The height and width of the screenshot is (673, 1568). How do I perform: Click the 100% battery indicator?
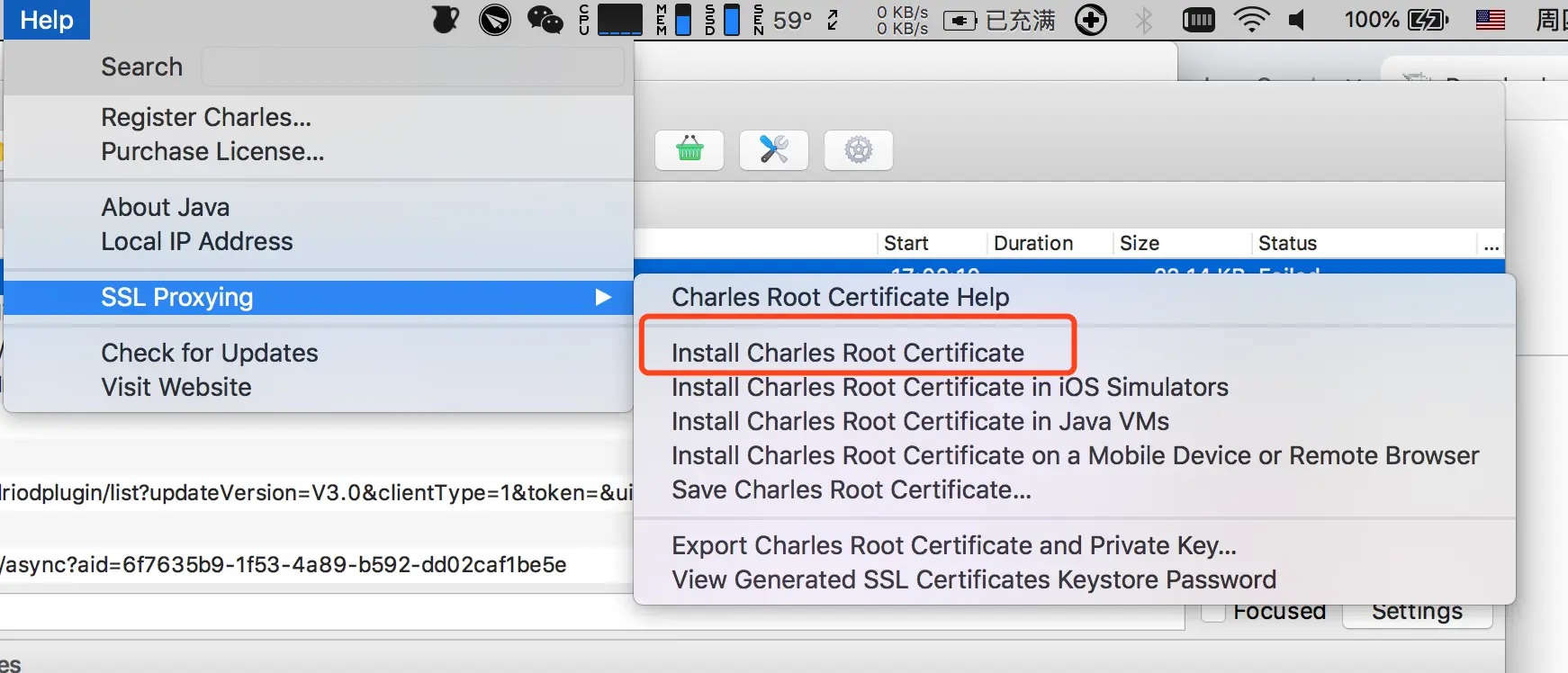1396,20
